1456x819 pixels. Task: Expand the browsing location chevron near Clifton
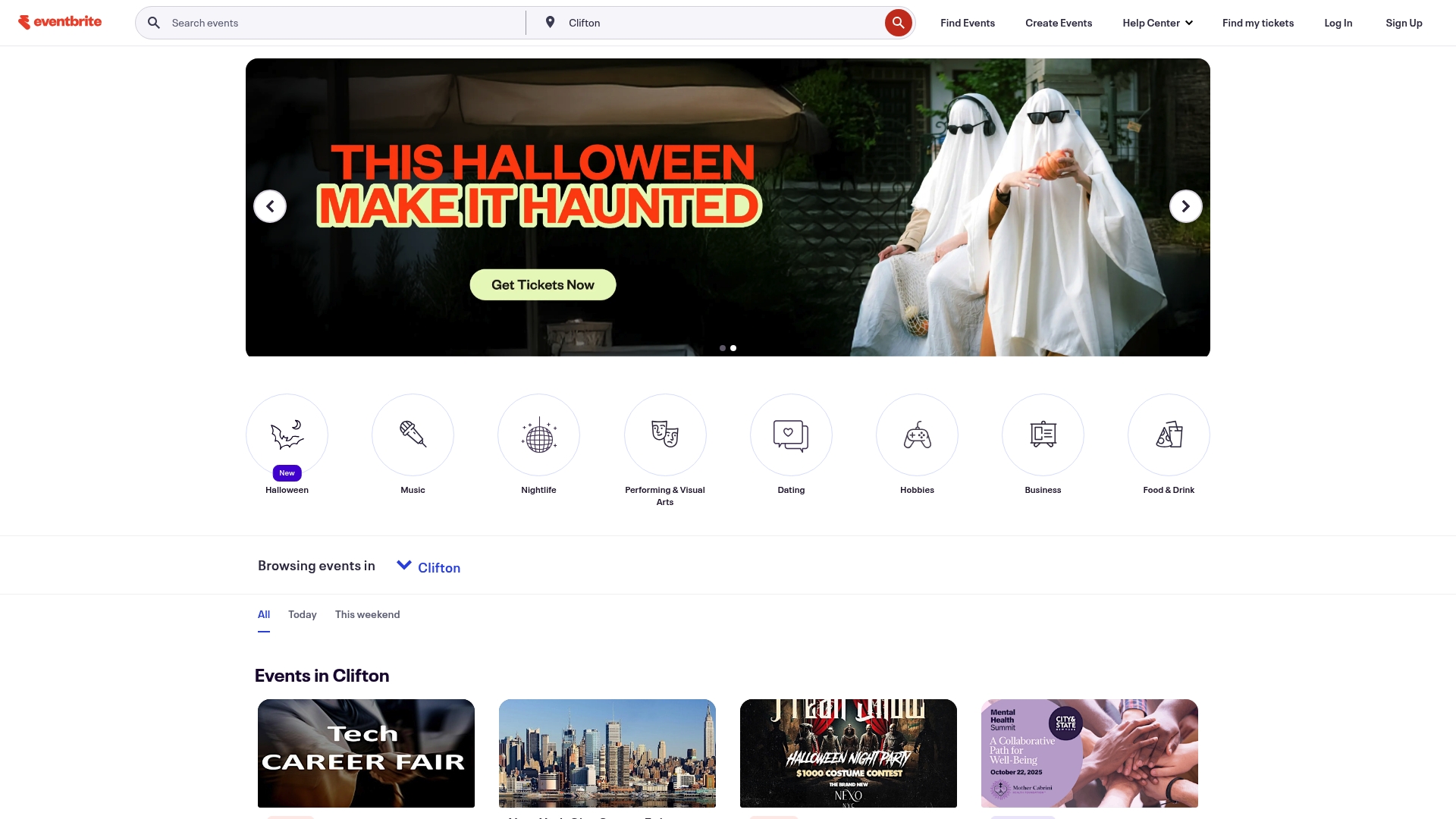click(x=404, y=565)
